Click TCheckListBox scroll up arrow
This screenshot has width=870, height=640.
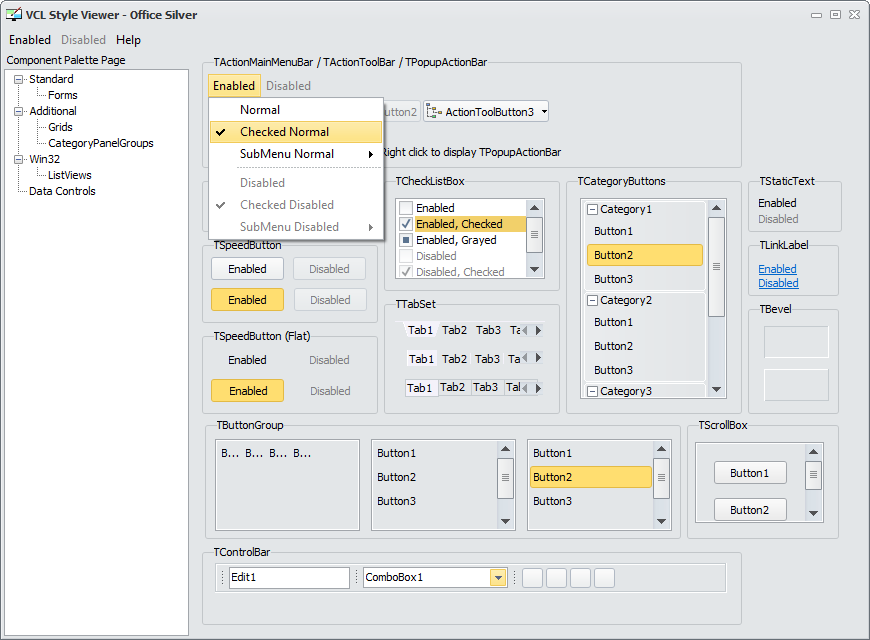(534, 208)
